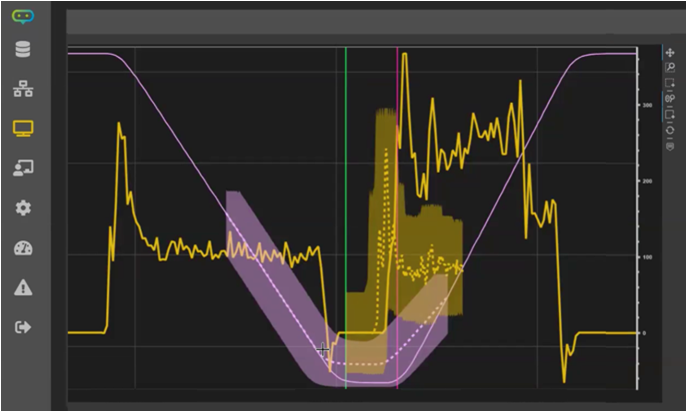Activate the box zoom magnifier tool

pos(670,67)
